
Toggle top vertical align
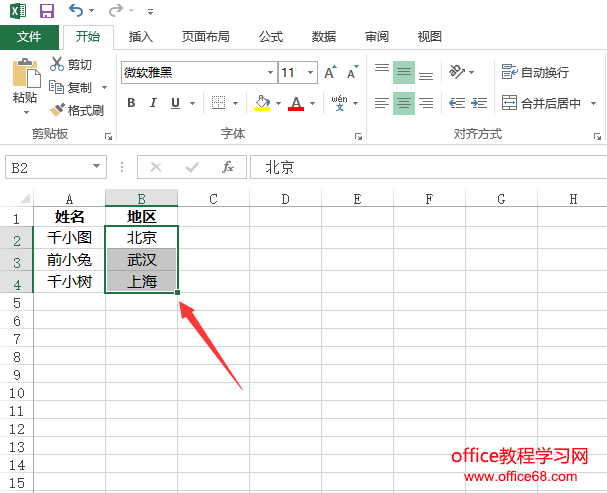(382, 72)
